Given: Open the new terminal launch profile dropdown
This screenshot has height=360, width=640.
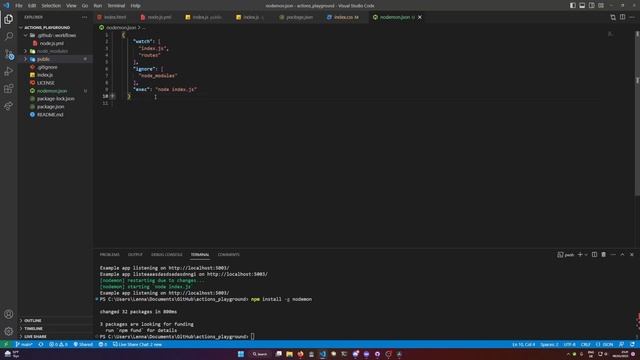Looking at the screenshot, I should pos(586,255).
